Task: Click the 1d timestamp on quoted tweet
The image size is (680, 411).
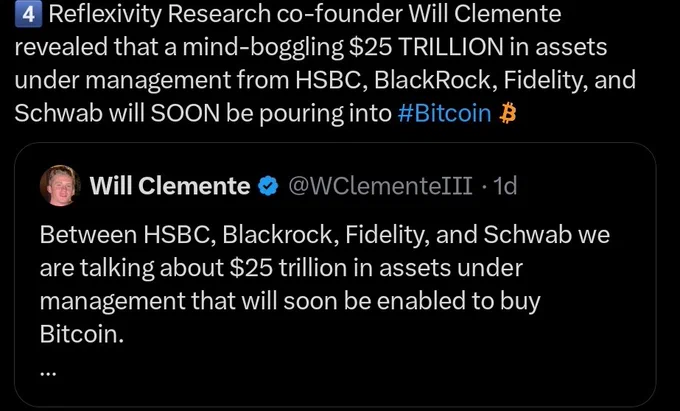Action: [506, 186]
